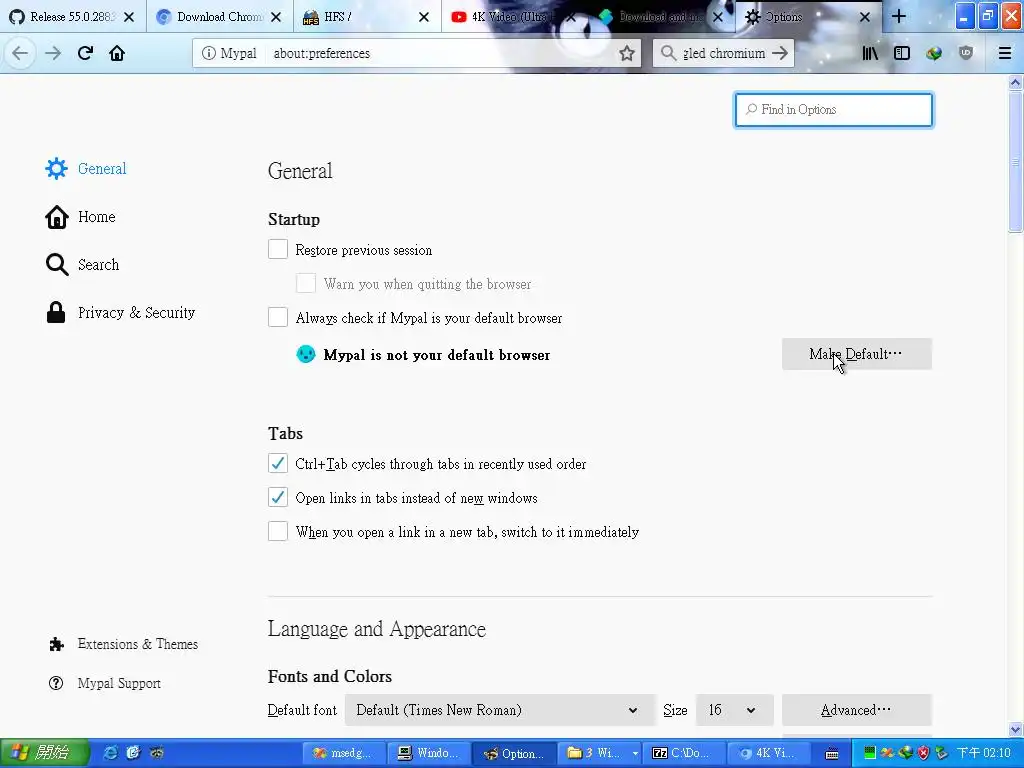
Task: Open Advanced fonts settings button
Action: pyautogui.click(x=857, y=710)
